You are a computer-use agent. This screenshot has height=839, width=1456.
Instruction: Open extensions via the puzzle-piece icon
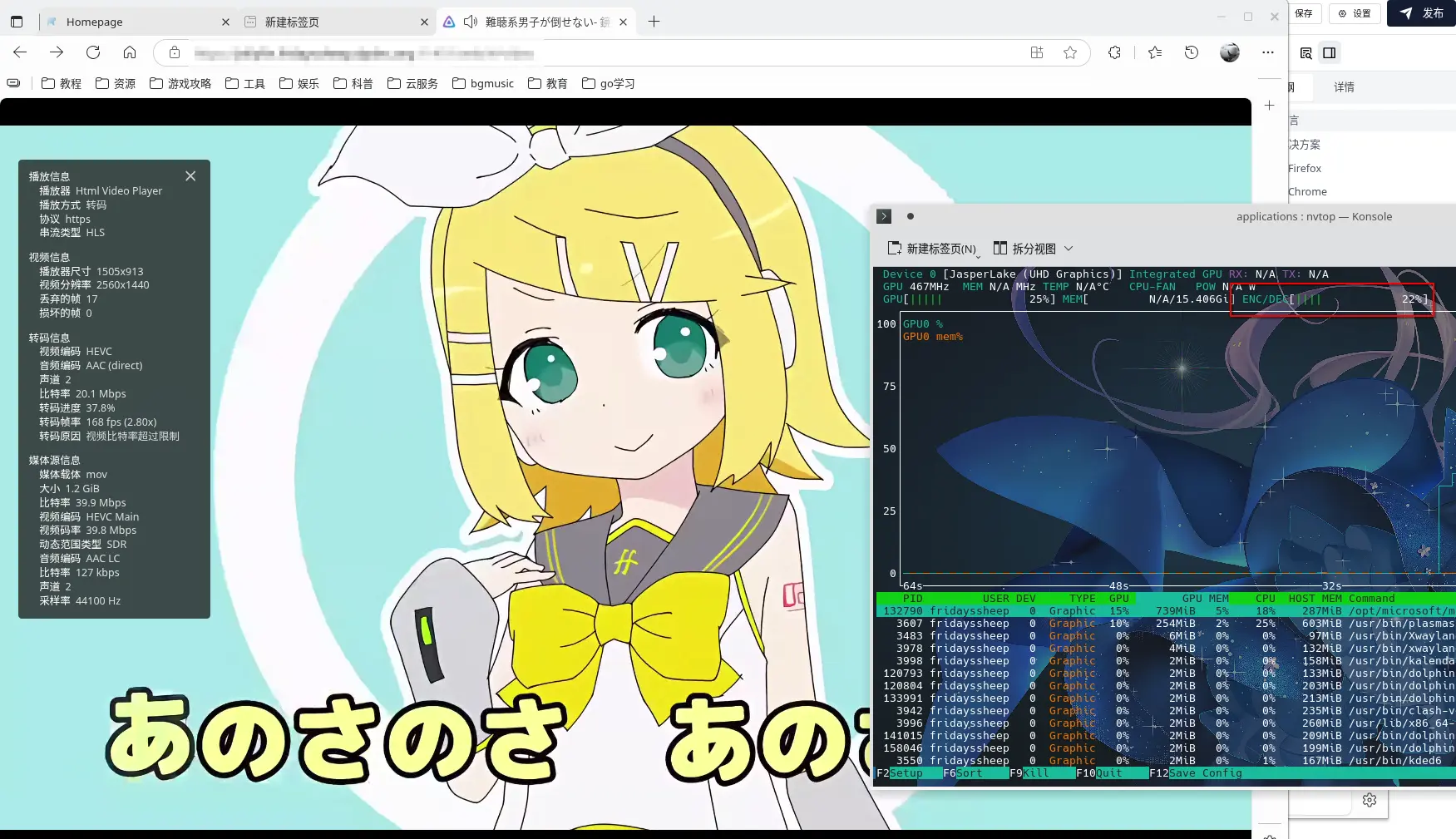[x=1115, y=52]
